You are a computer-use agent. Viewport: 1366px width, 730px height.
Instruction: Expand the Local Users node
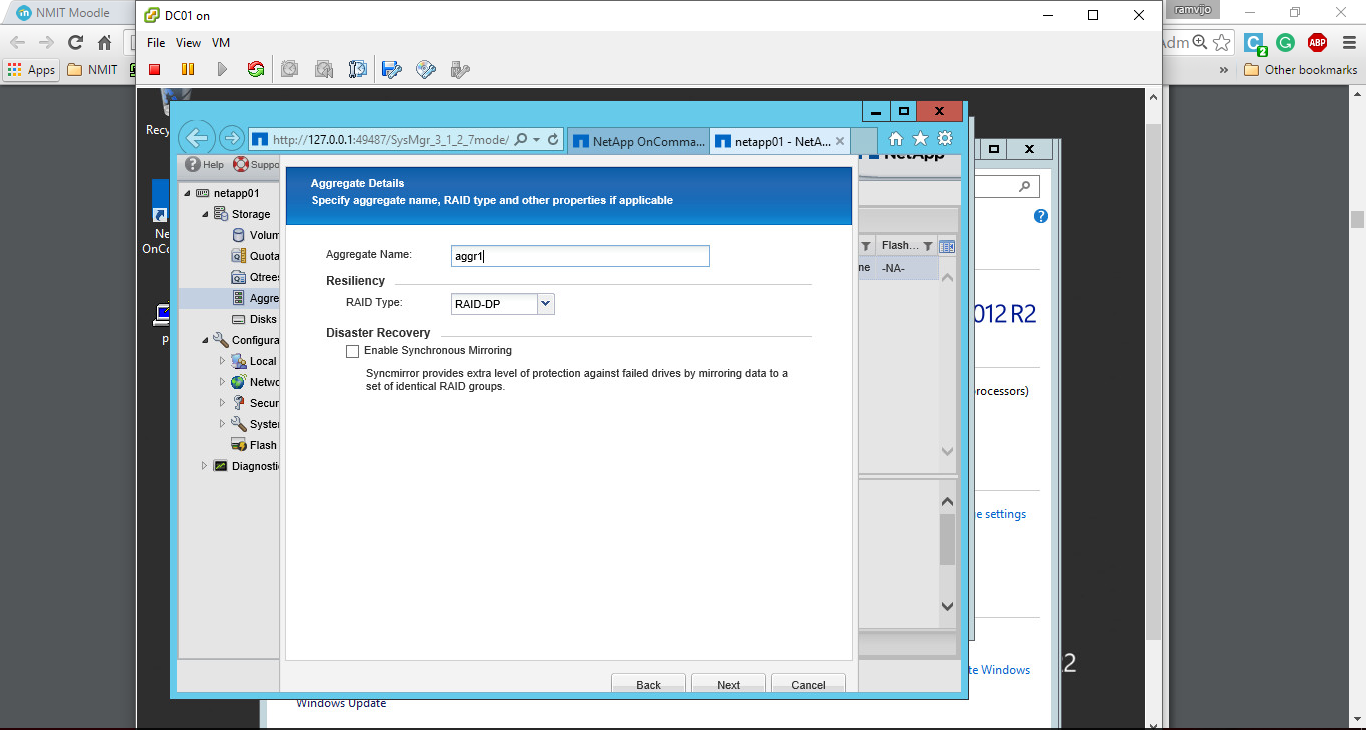point(223,361)
